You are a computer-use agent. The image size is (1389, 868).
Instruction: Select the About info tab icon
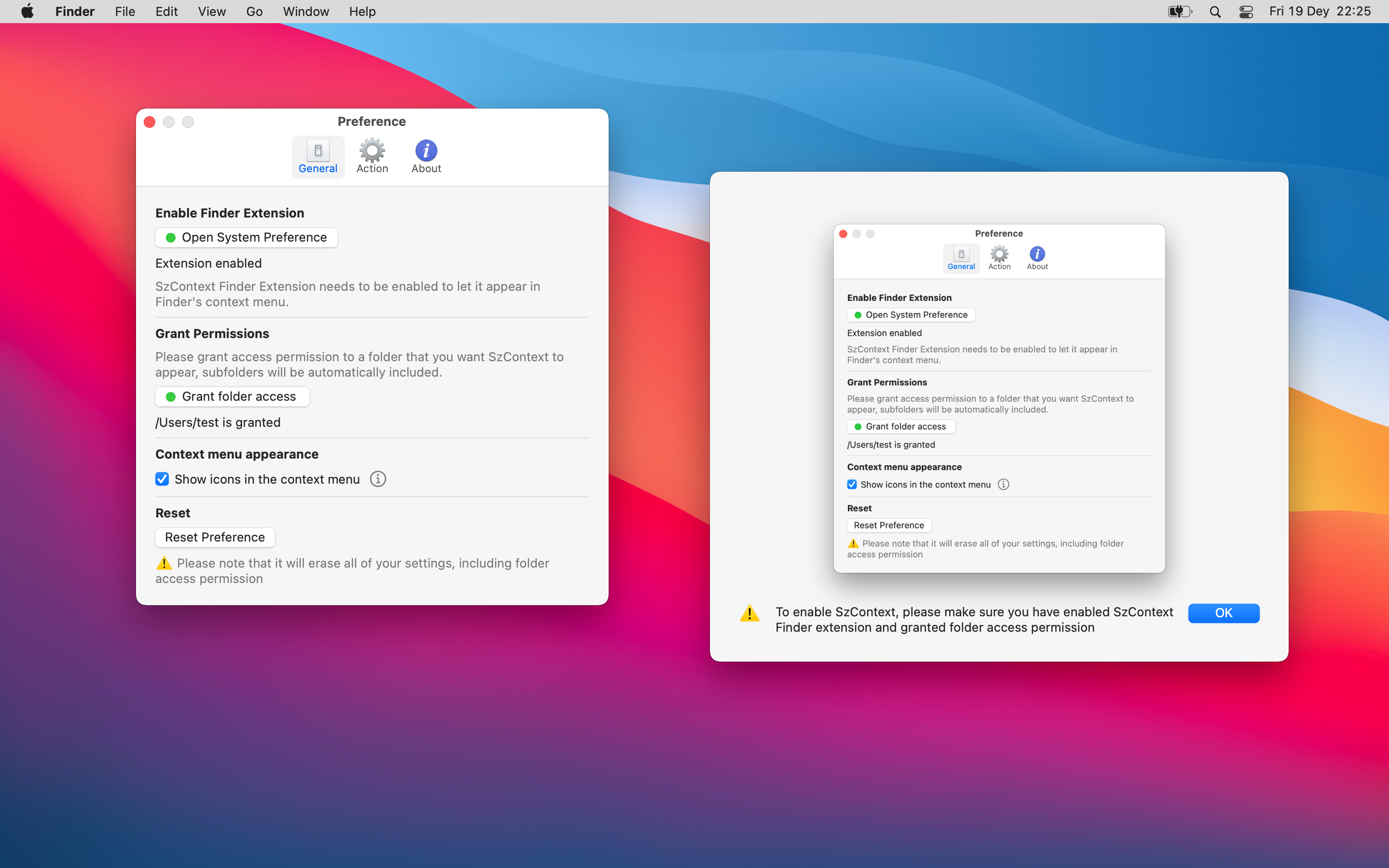(426, 150)
